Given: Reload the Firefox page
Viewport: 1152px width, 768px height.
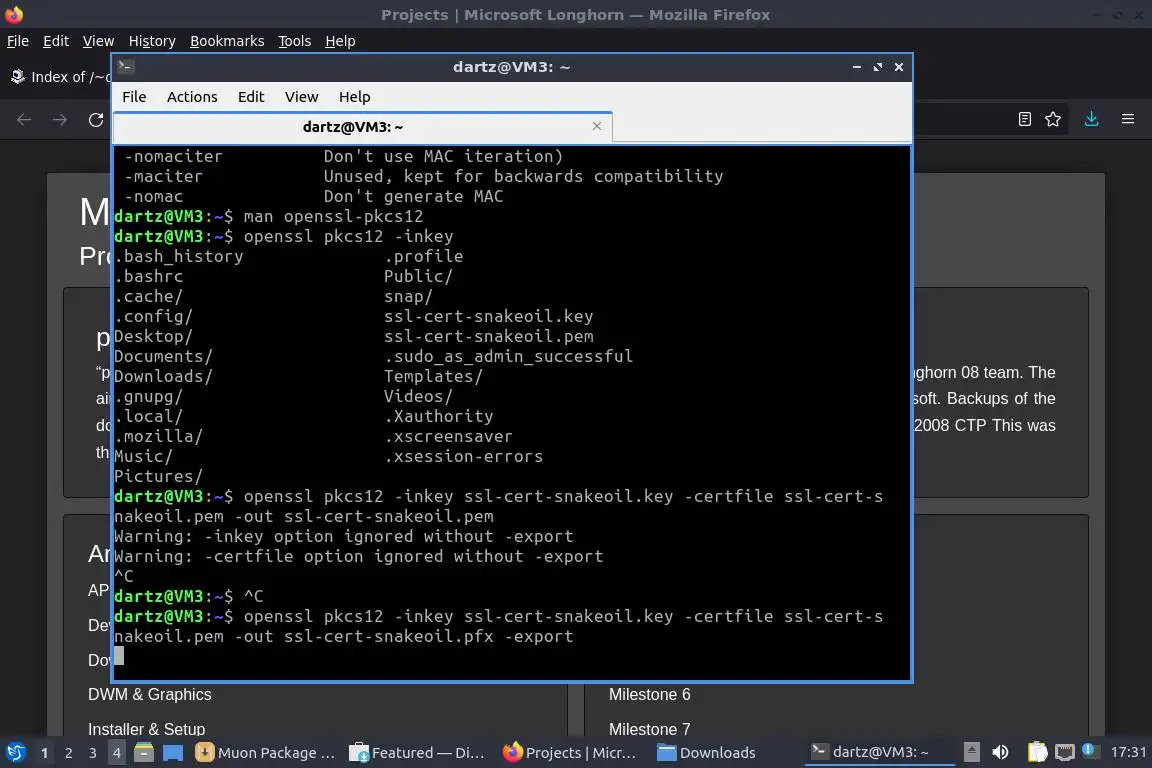Looking at the screenshot, I should 96,120.
